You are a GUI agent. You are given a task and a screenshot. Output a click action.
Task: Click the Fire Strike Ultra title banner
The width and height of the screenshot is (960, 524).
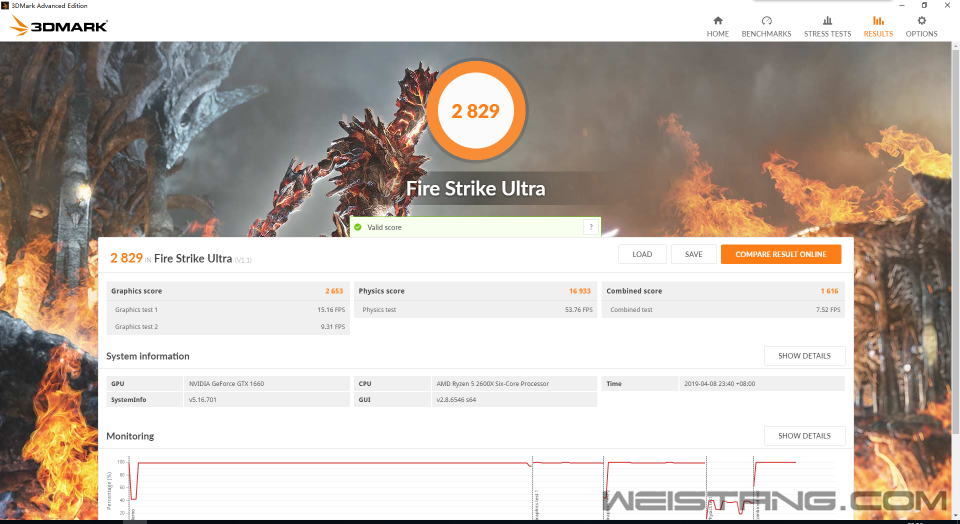476,189
